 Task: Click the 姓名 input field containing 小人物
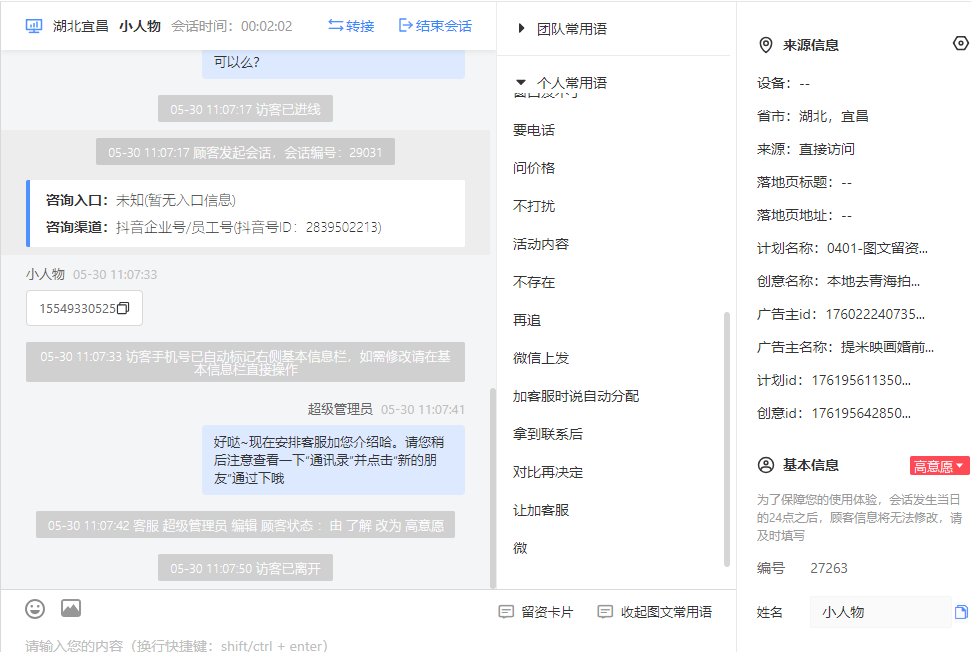coord(880,612)
